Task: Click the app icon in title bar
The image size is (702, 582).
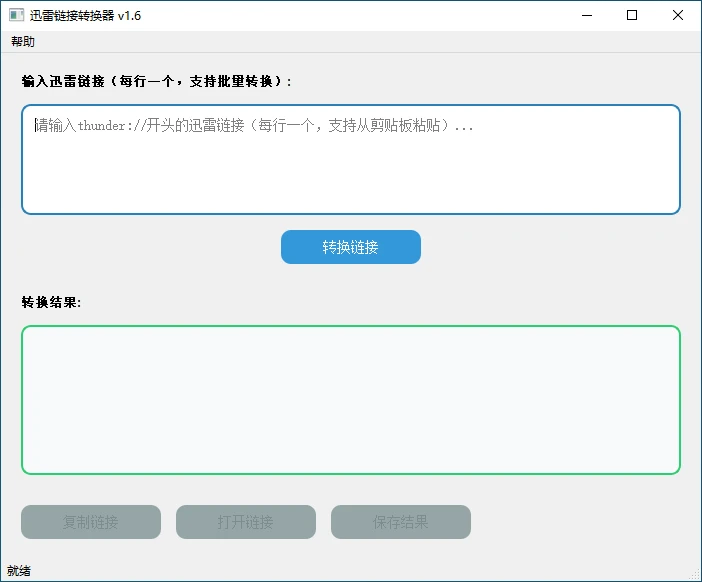Action: click(16, 15)
